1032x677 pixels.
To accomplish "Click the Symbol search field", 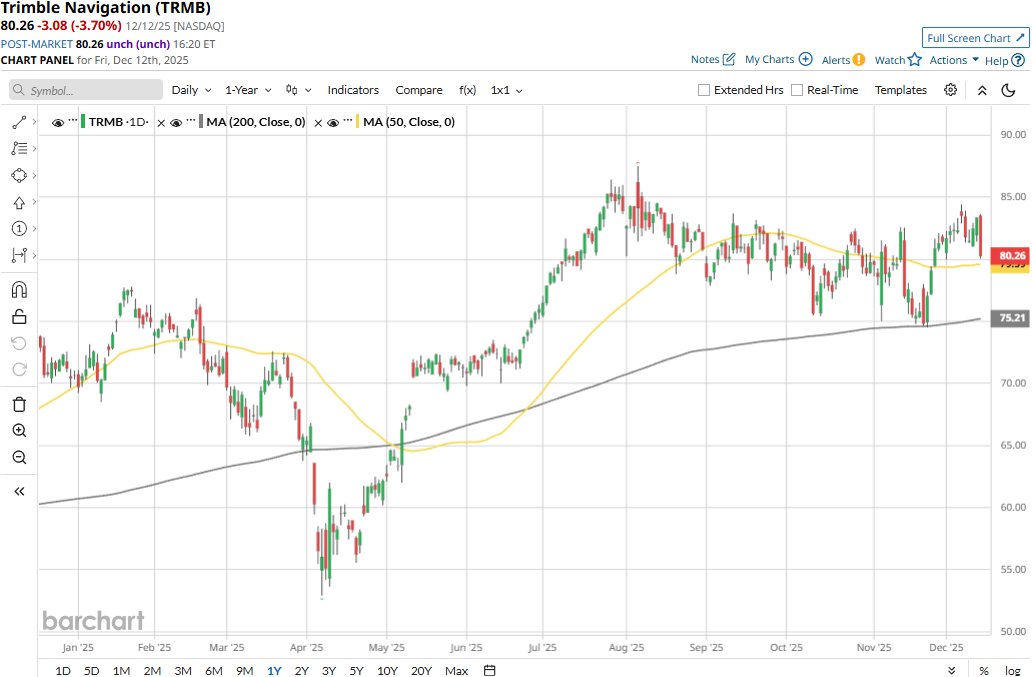I will [87, 90].
